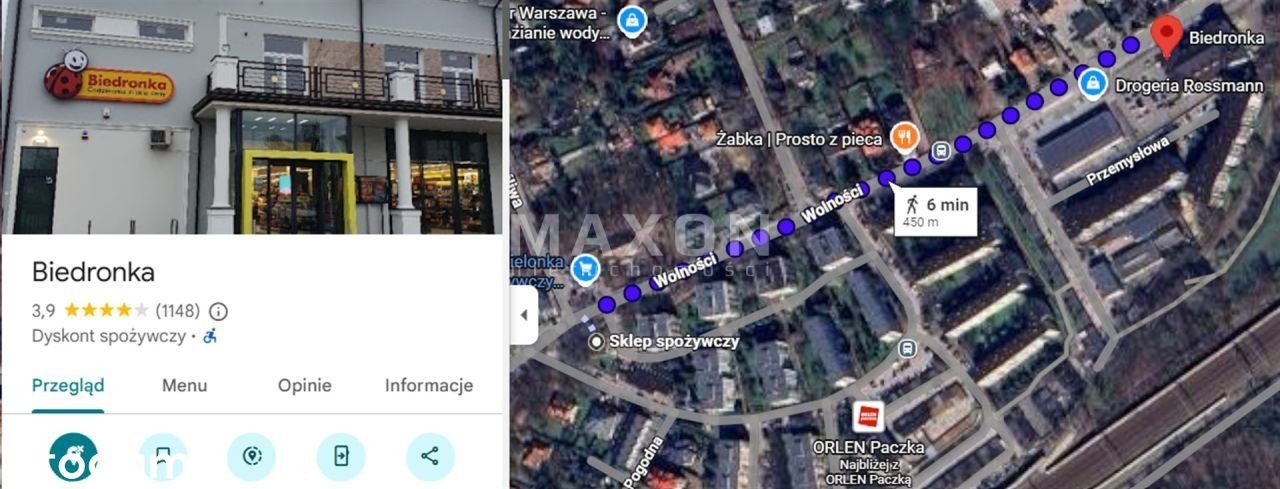Open the Informacje tab
This screenshot has height=489, width=1280.
pos(429,386)
